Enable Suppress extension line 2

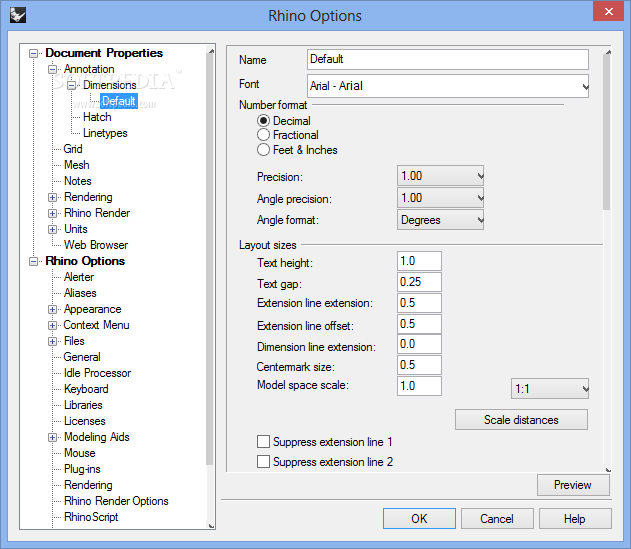click(x=263, y=461)
